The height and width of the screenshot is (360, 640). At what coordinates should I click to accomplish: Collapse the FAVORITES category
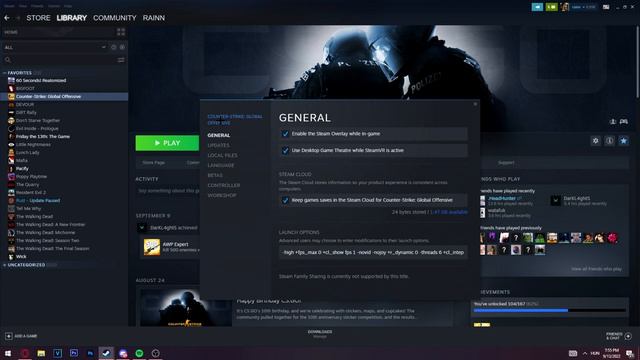(4, 73)
